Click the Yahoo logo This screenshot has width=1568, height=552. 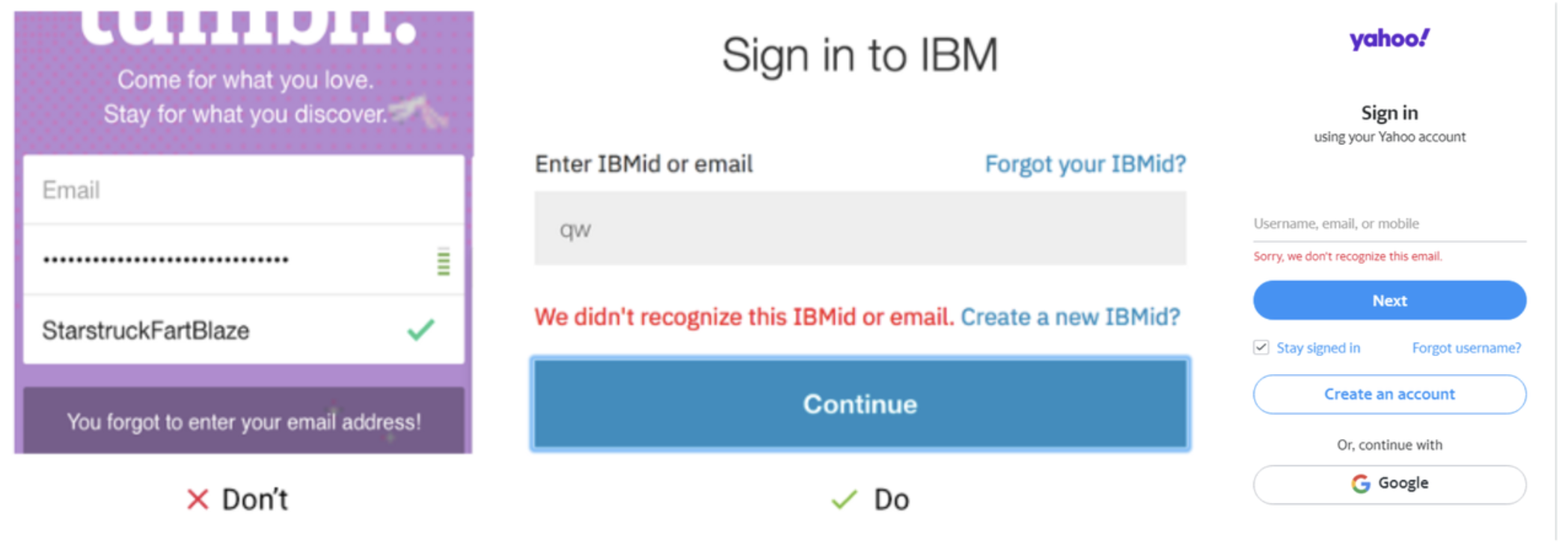[1389, 39]
